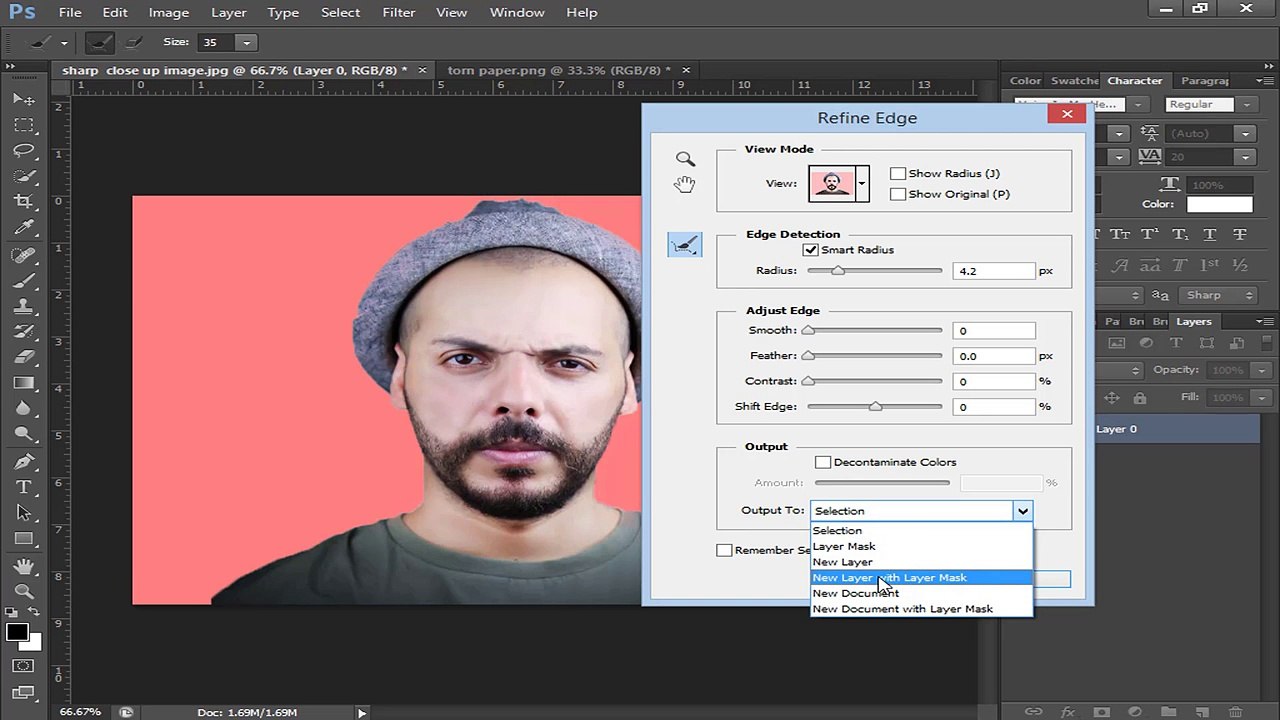Select the Pen tool
The image size is (1280, 720).
(24, 462)
